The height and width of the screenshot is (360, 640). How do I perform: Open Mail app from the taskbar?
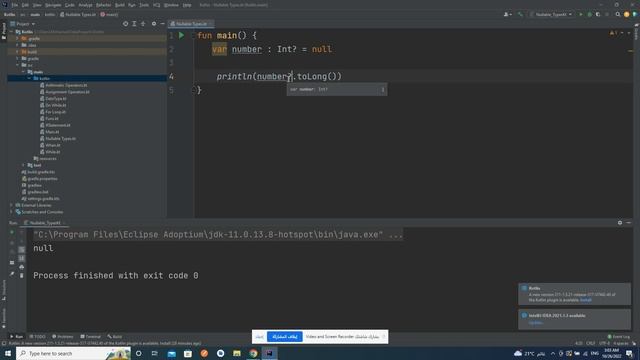(172, 353)
